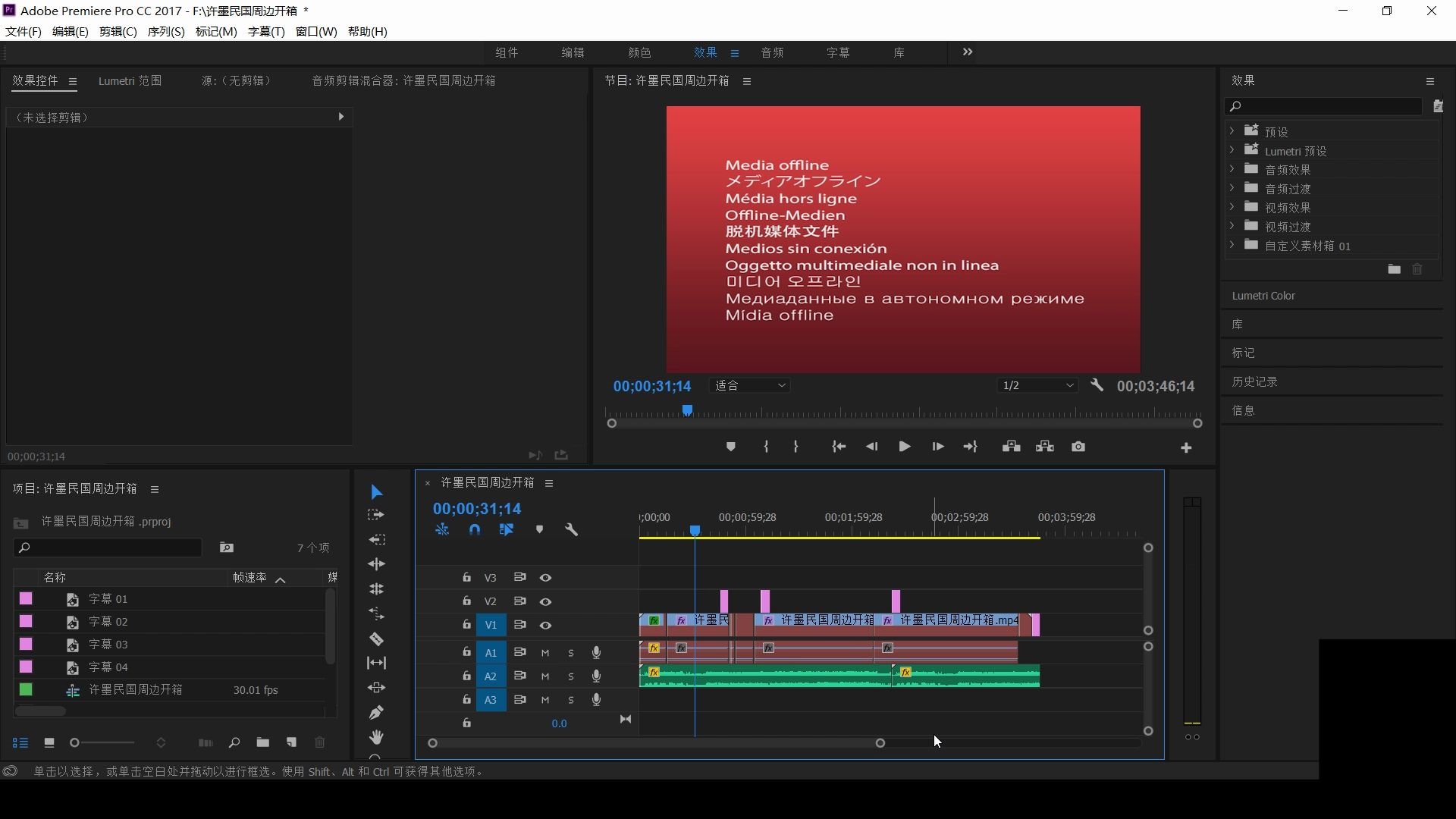1456x819 pixels.
Task: Open zoom level 适合 dropdown
Action: [750, 385]
